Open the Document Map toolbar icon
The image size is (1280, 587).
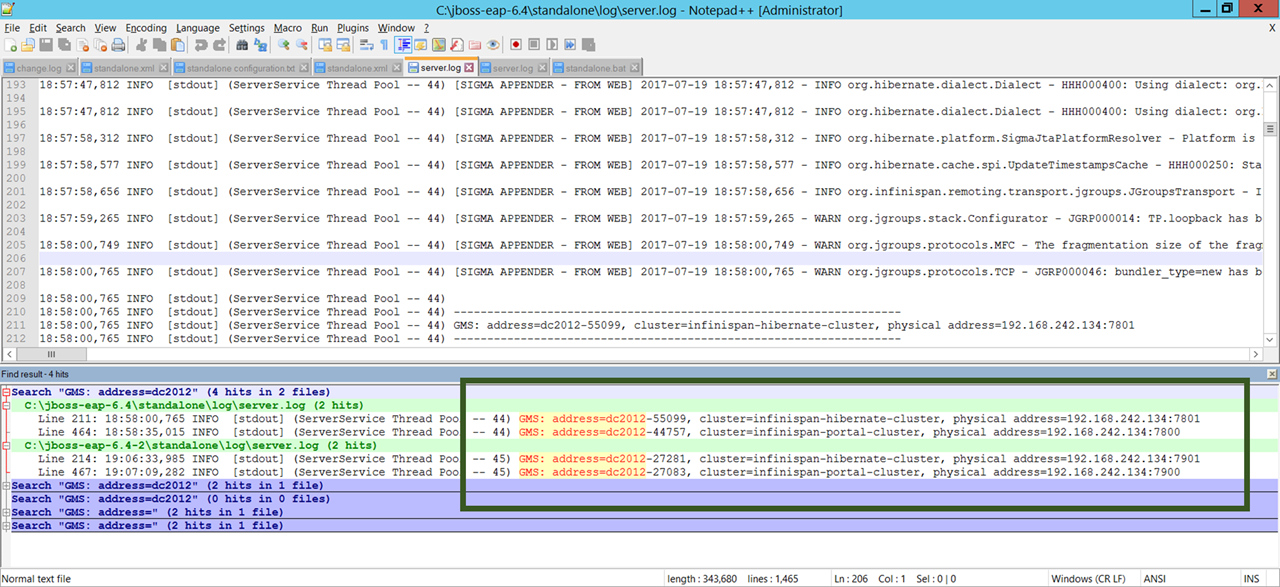[x=439, y=45]
